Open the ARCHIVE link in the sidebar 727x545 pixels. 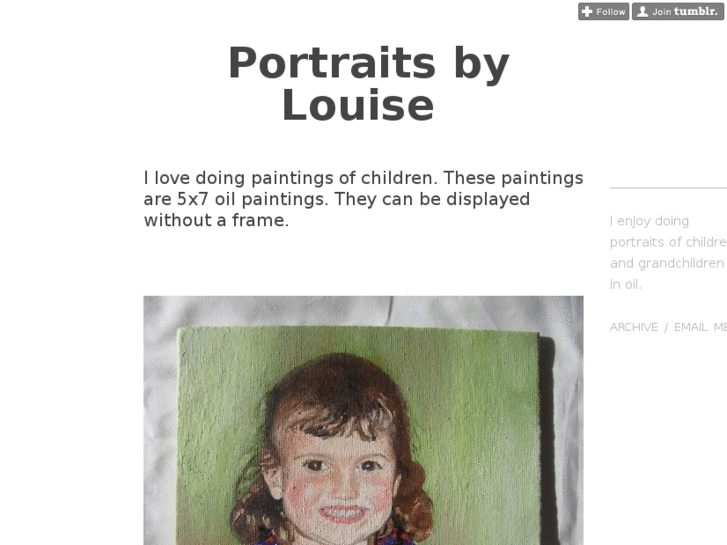coord(633,327)
